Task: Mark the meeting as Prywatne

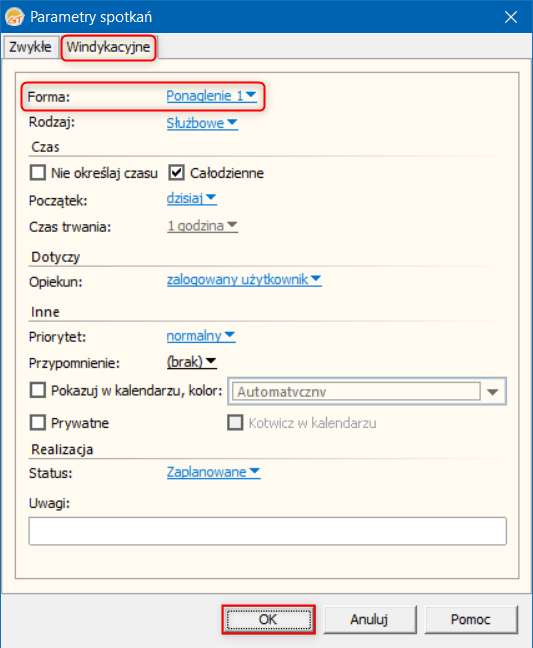Action: coord(38,423)
